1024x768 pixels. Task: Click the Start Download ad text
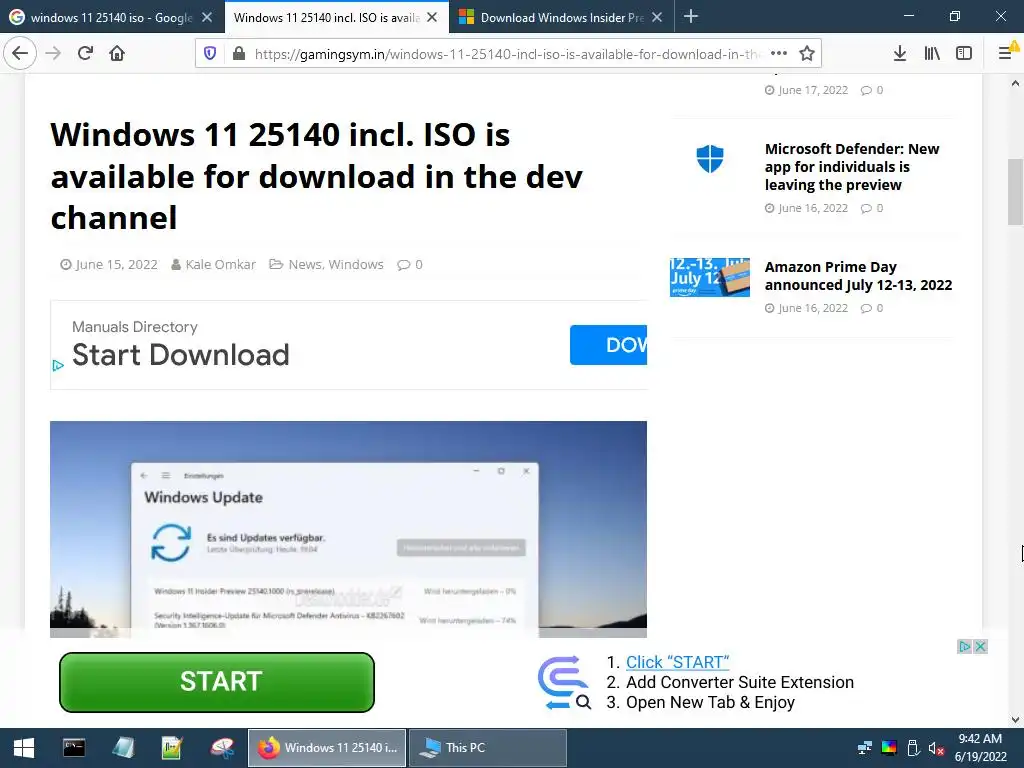(180, 355)
